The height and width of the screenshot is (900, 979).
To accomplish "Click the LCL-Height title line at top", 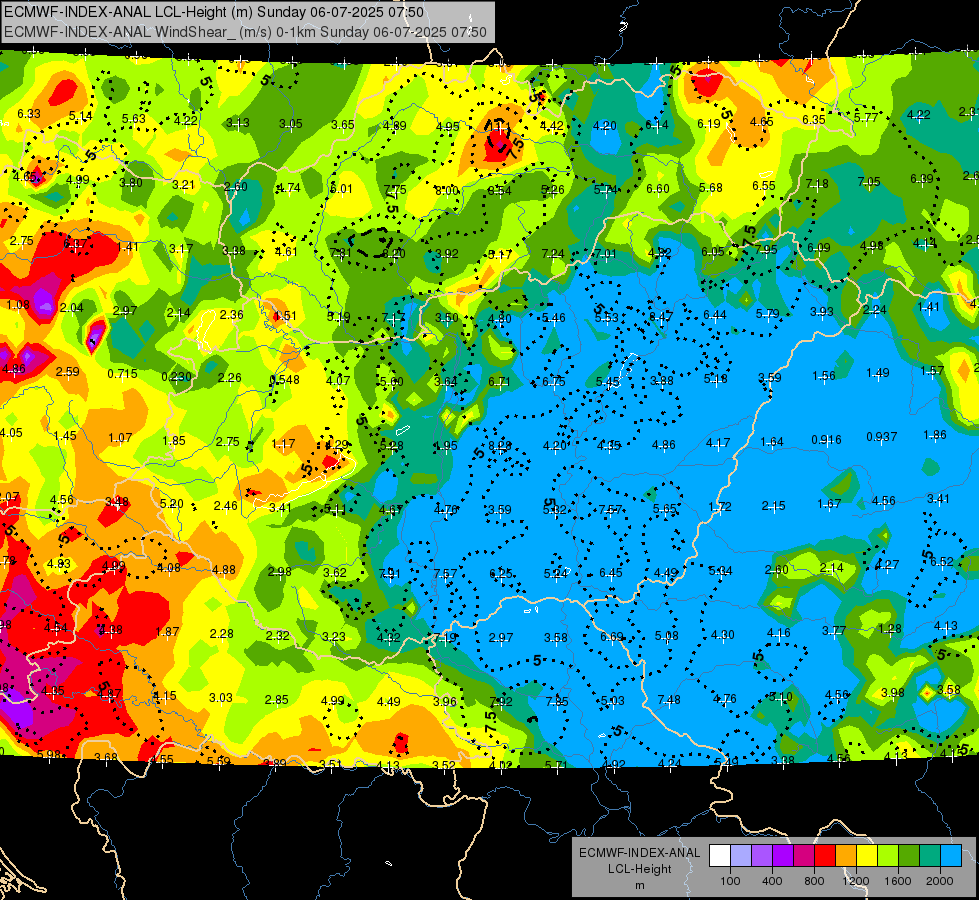I will 214,12.
